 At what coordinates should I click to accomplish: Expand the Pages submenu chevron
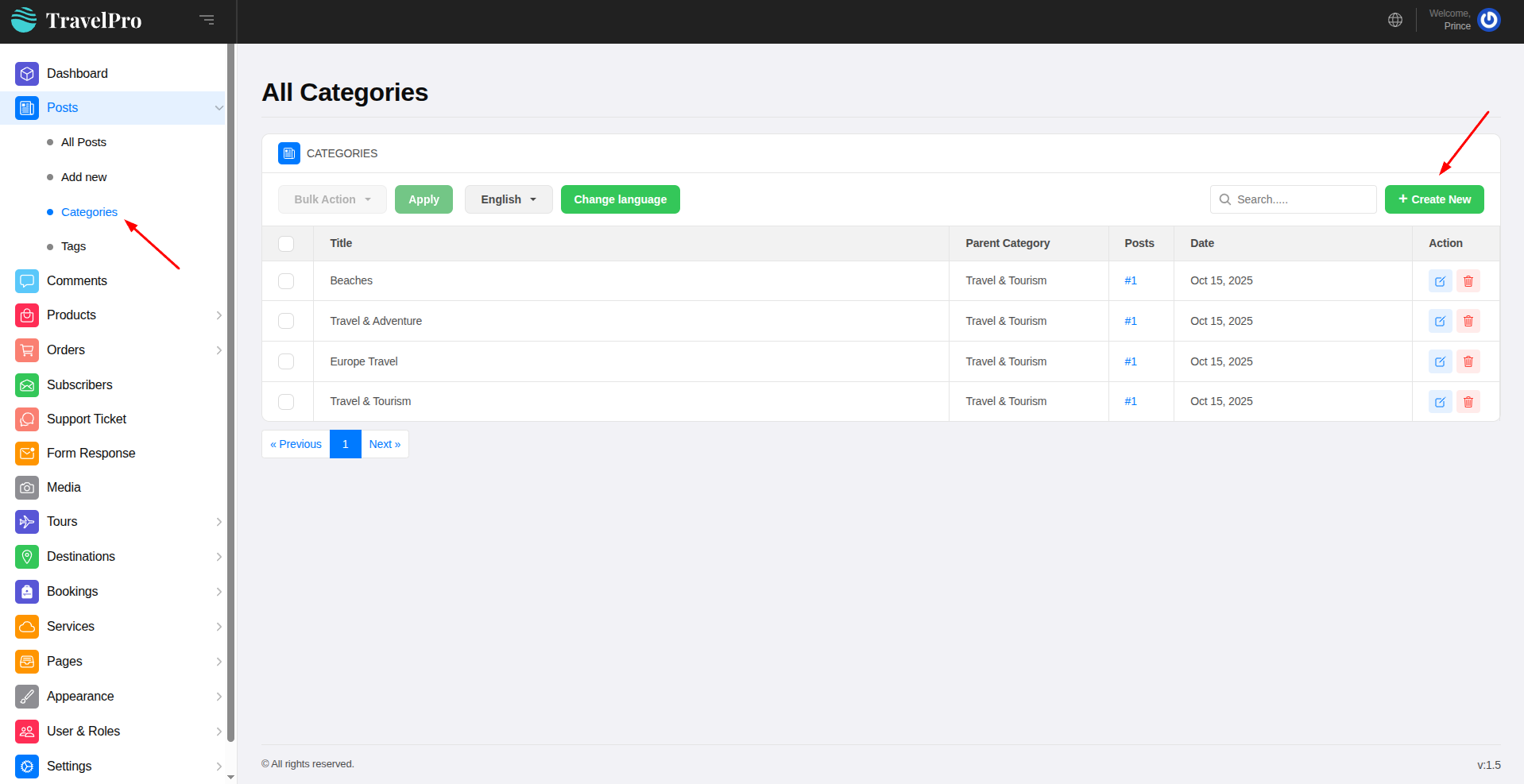click(x=219, y=662)
